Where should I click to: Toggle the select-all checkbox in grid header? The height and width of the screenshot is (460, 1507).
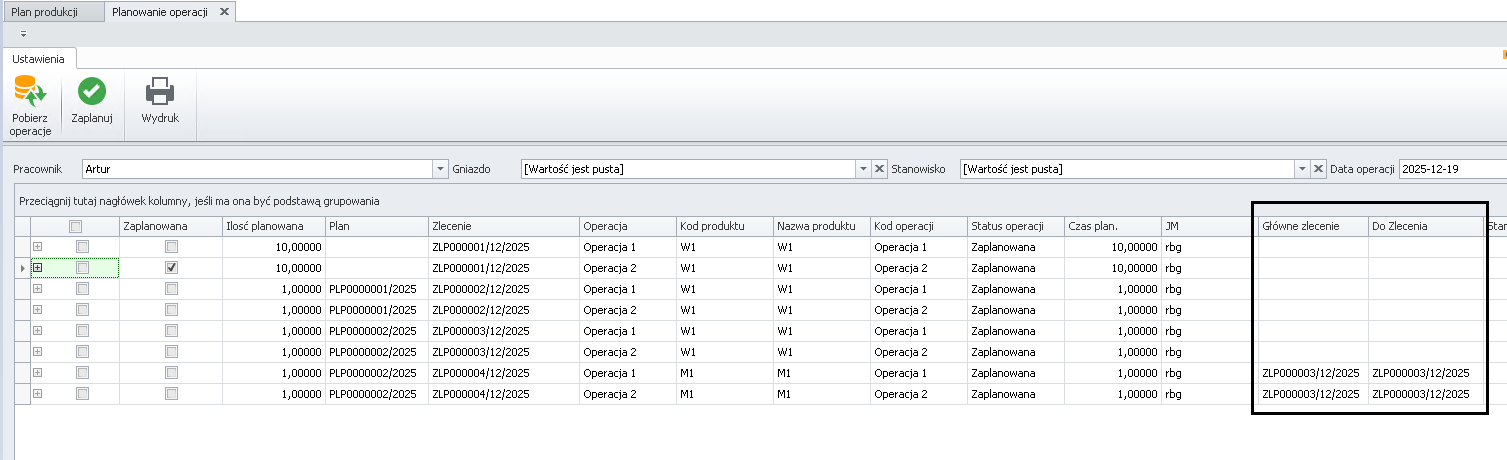[75, 226]
